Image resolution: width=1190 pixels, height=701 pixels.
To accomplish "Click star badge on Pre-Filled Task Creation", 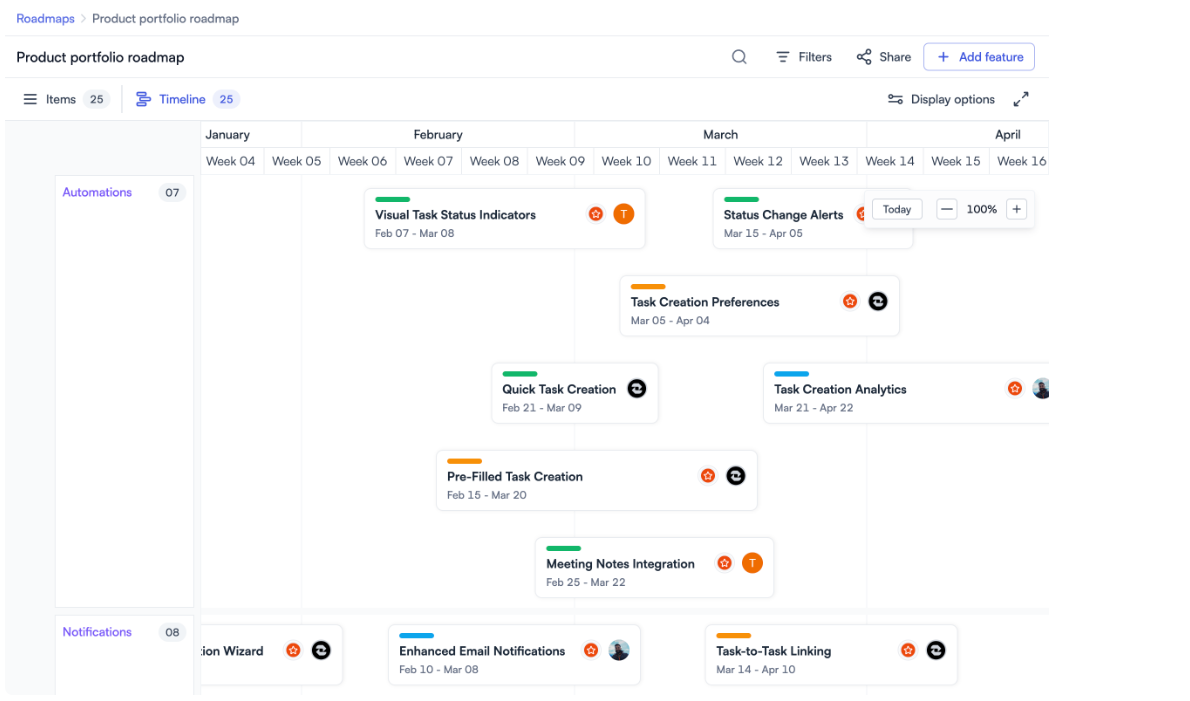I will [708, 476].
